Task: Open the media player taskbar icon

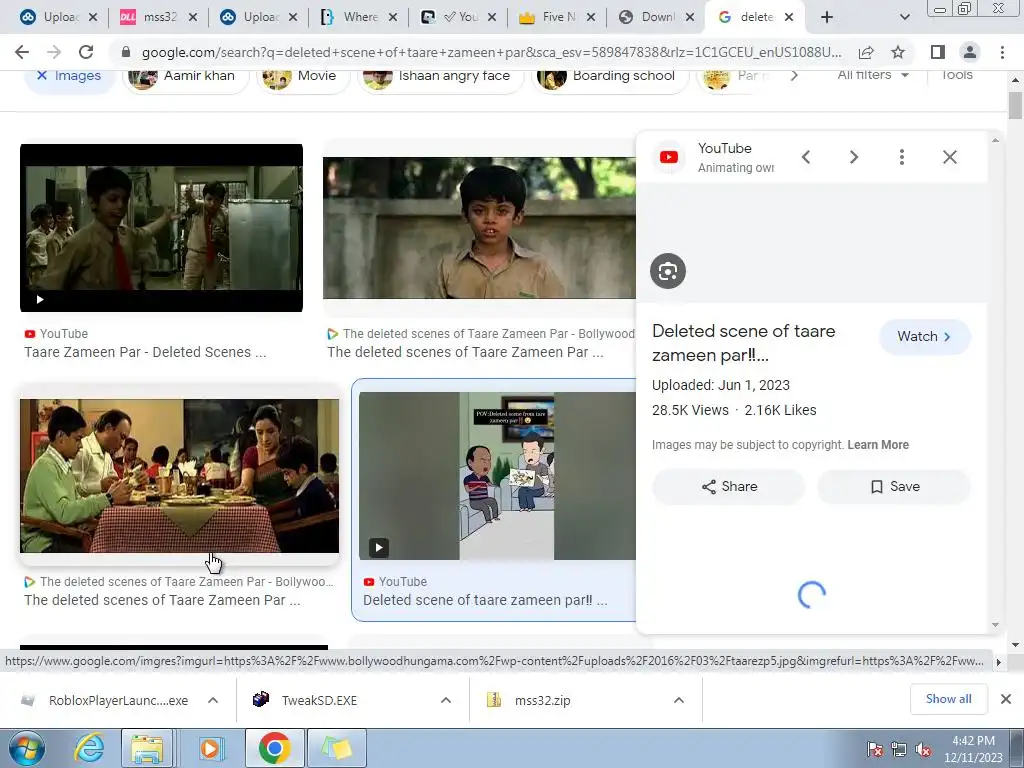Action: (211, 749)
